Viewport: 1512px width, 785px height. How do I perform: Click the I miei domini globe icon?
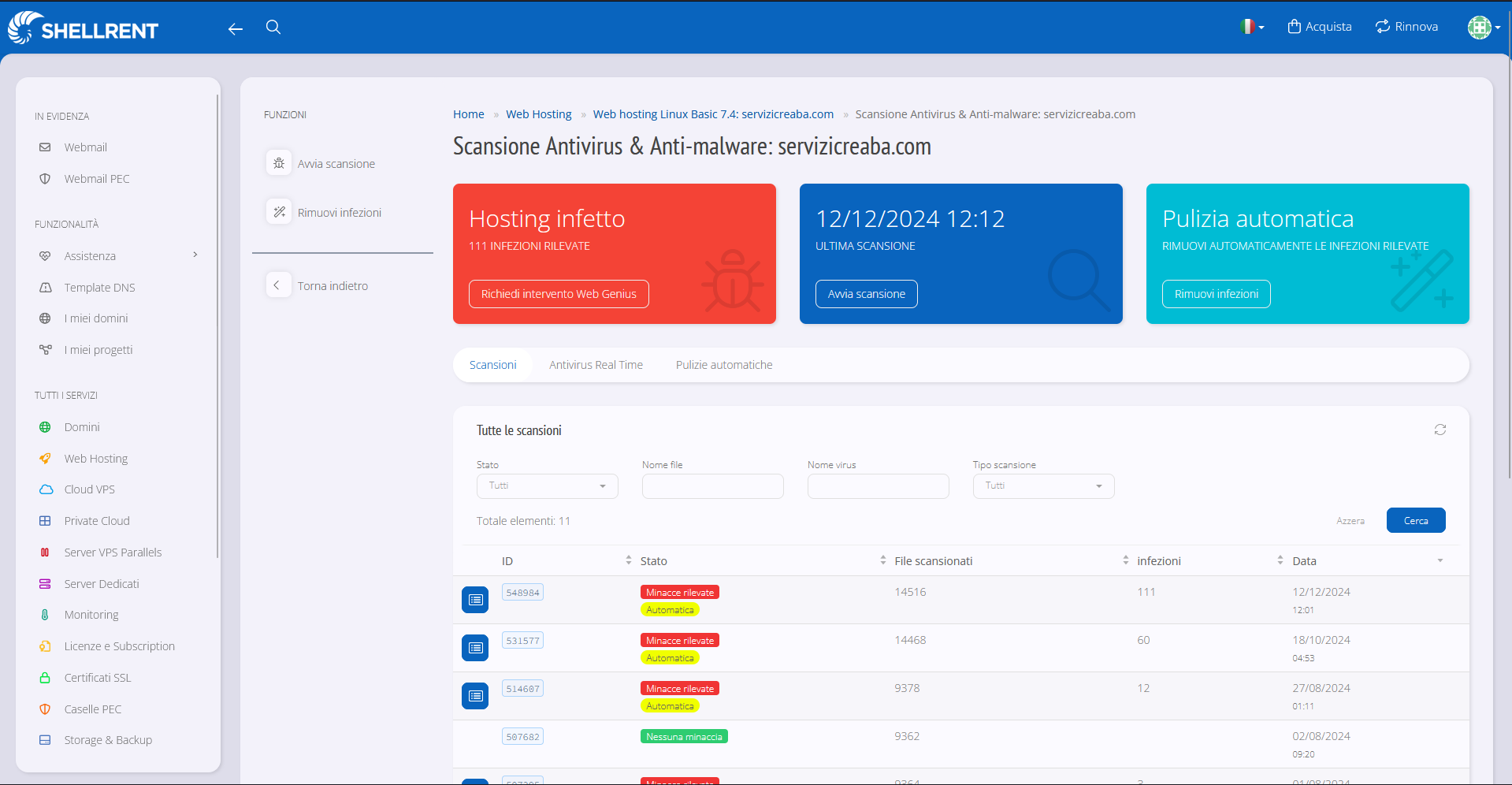(45, 318)
